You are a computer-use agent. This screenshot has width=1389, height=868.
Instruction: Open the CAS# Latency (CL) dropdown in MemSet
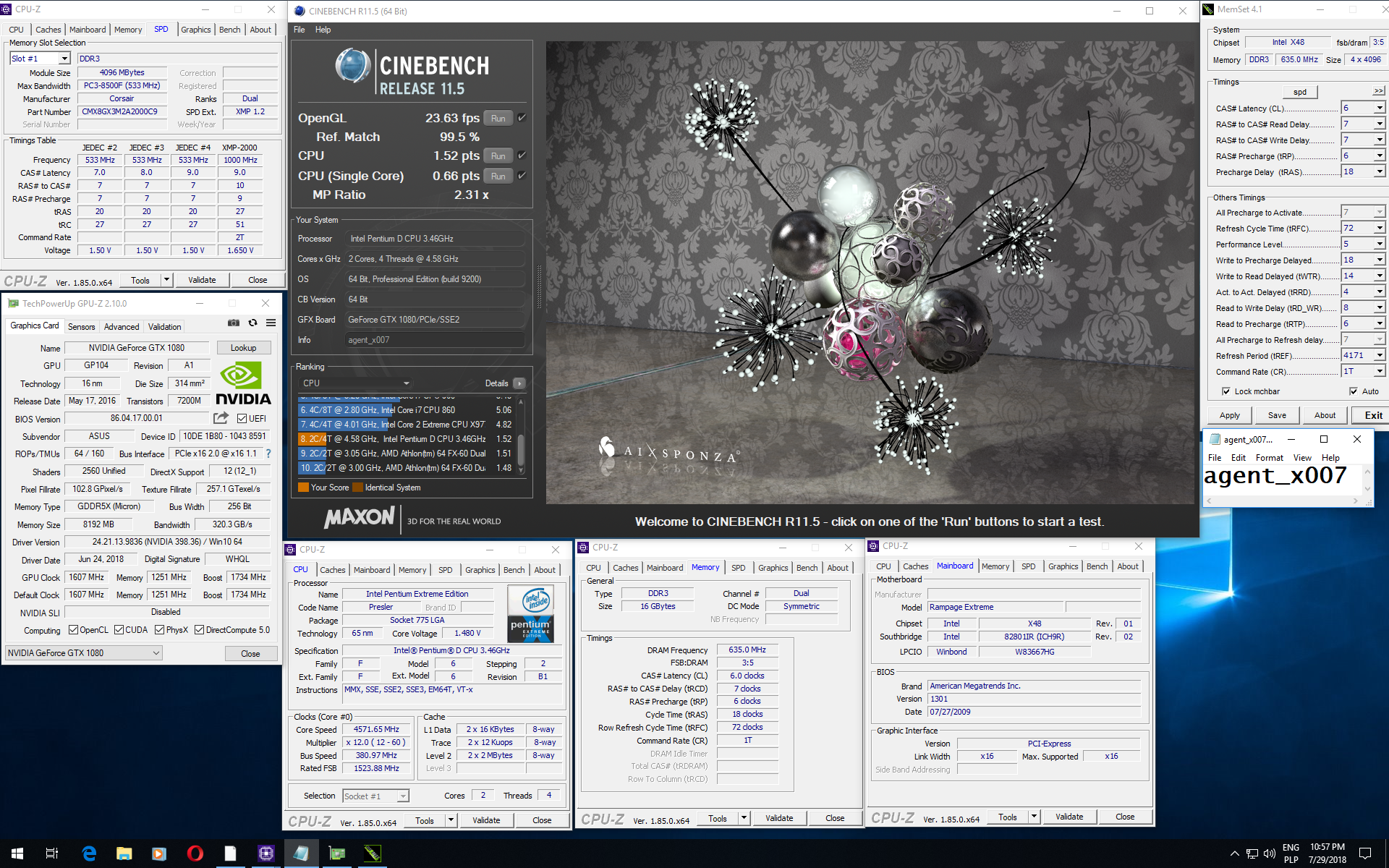pyautogui.click(x=1380, y=108)
